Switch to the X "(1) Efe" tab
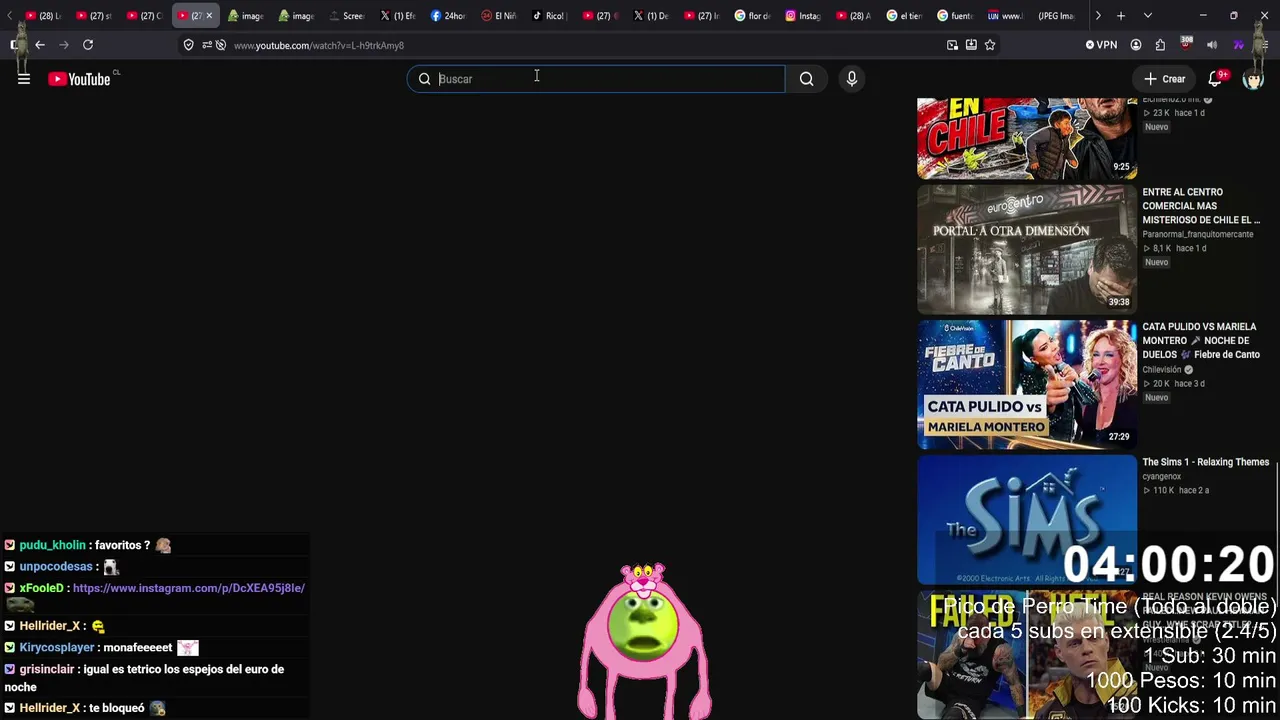This screenshot has height=720, width=1280. tap(398, 16)
